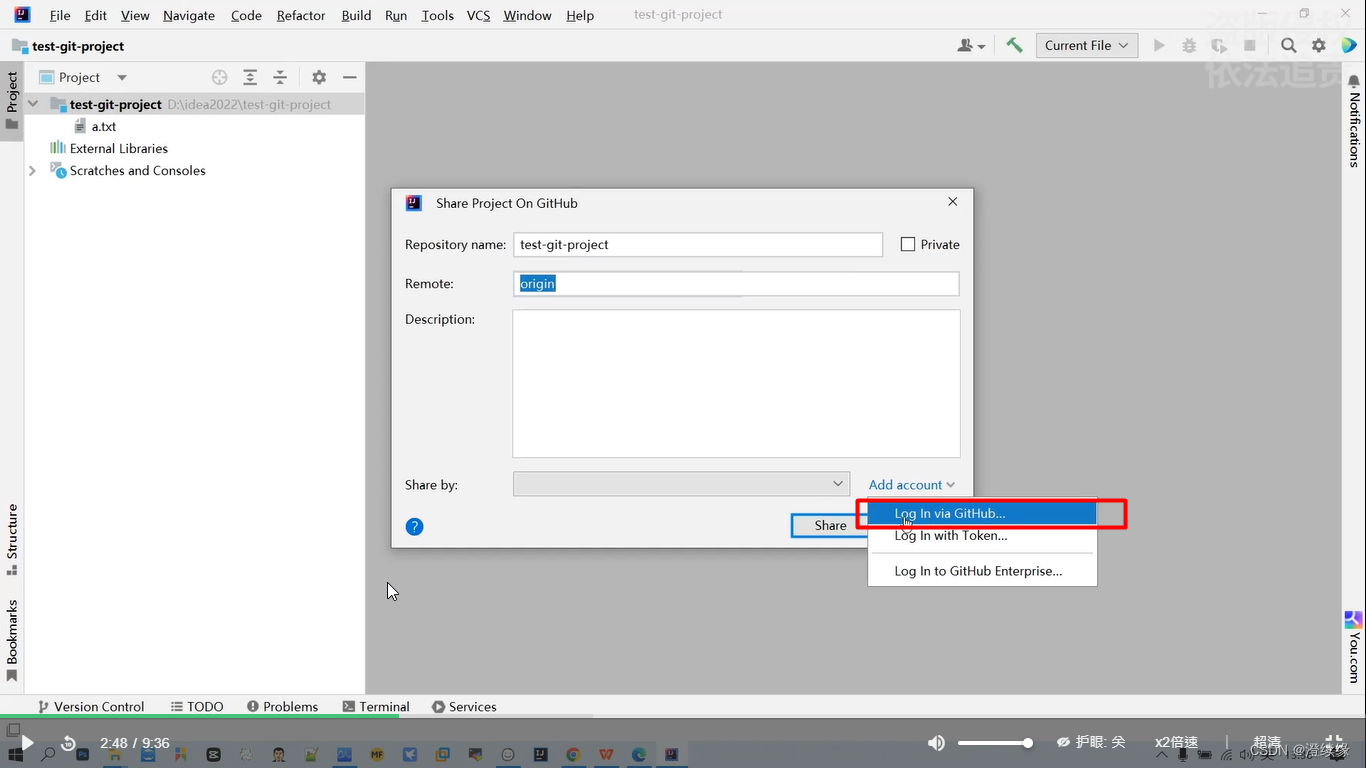Click the red WPS icon in the taskbar

click(606, 755)
